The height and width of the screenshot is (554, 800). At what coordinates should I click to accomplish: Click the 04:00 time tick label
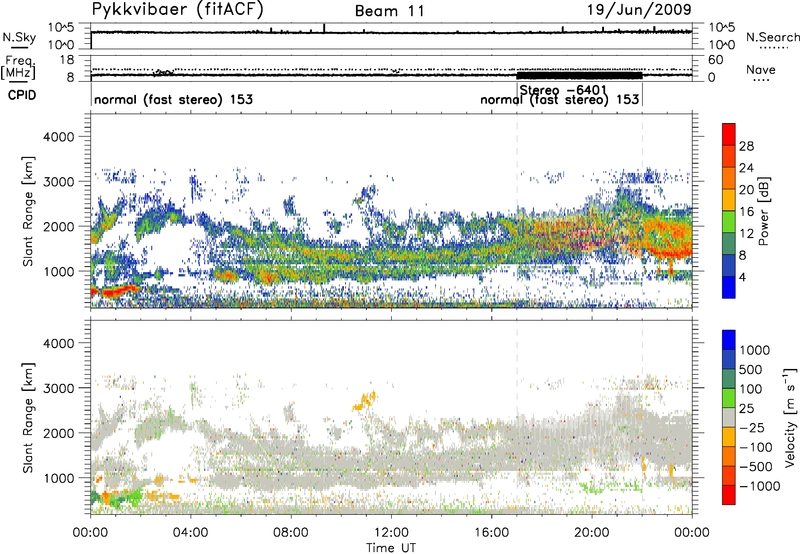tap(190, 533)
